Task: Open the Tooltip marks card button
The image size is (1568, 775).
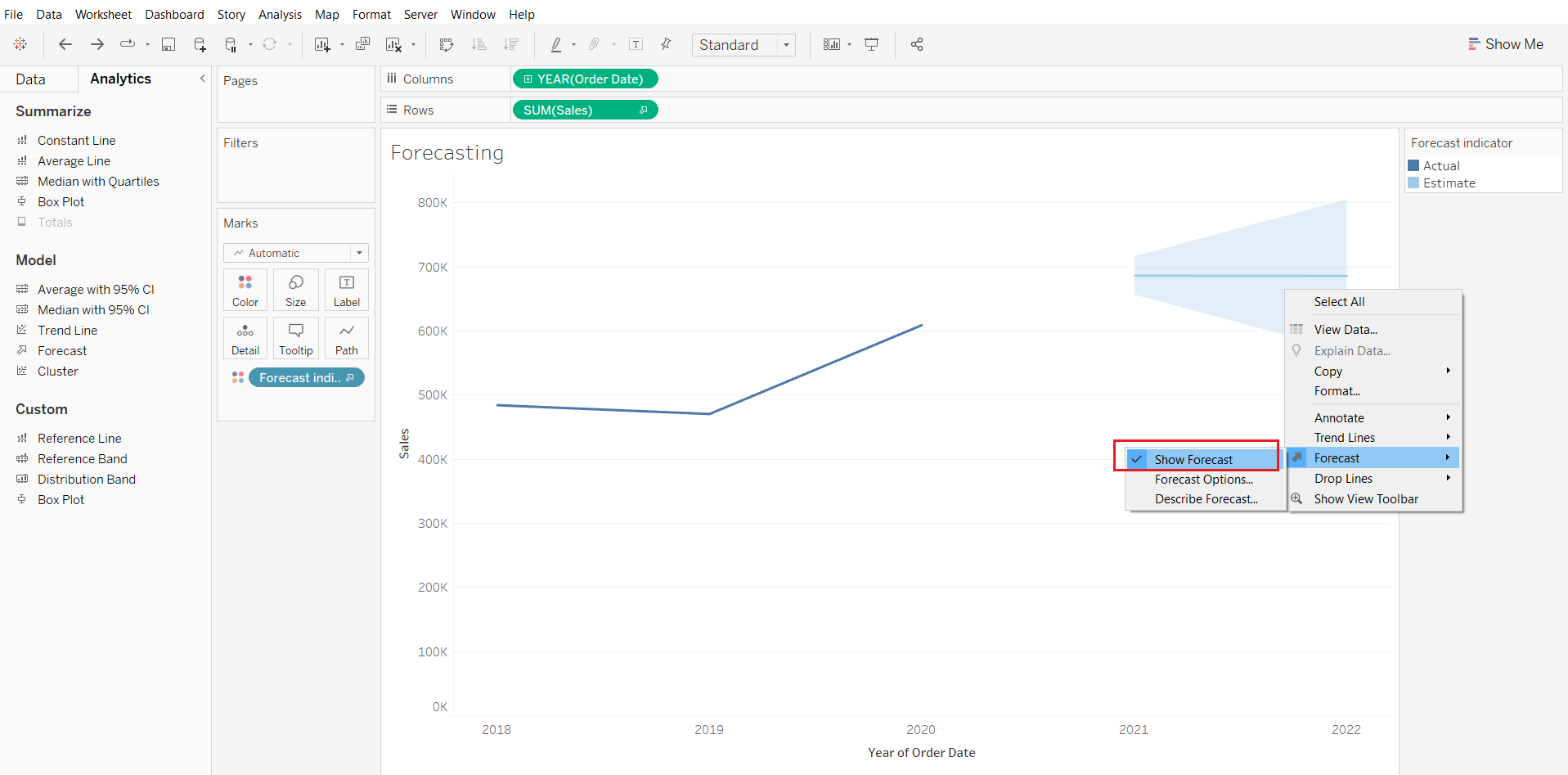Action: click(296, 338)
